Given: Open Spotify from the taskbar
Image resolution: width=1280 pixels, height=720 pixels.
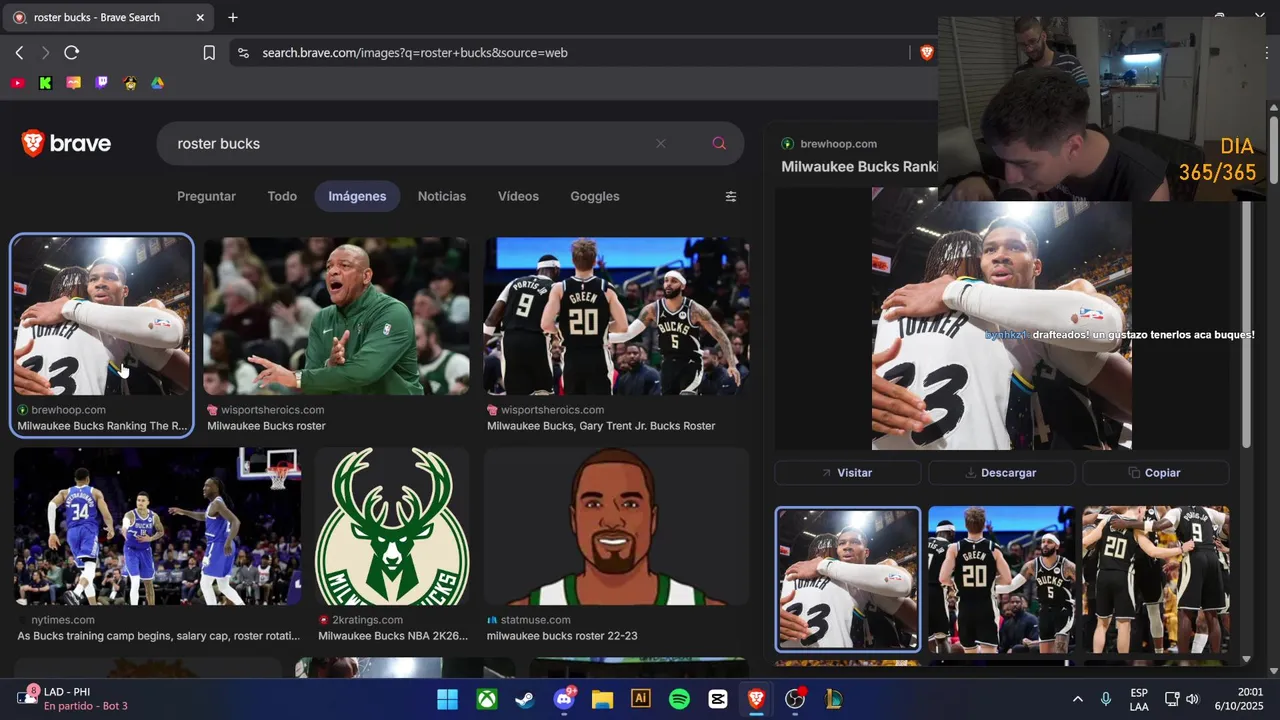Looking at the screenshot, I should pos(679,699).
